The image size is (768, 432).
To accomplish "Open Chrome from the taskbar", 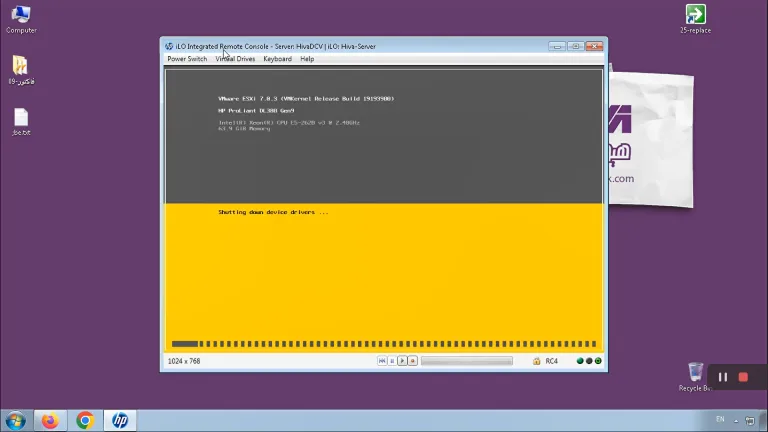I will coord(85,421).
